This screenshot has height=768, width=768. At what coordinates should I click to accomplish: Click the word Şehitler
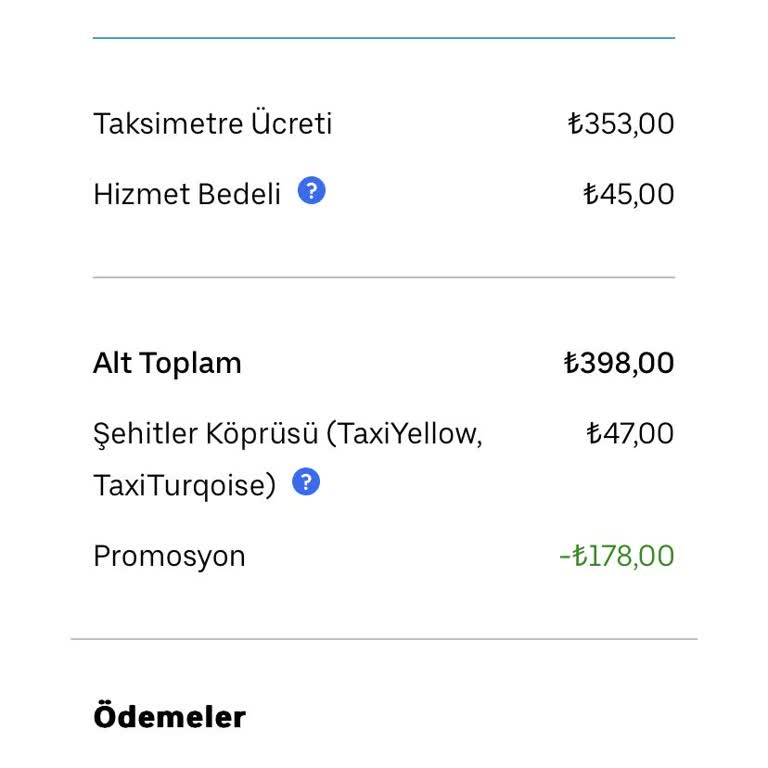[x=146, y=435]
